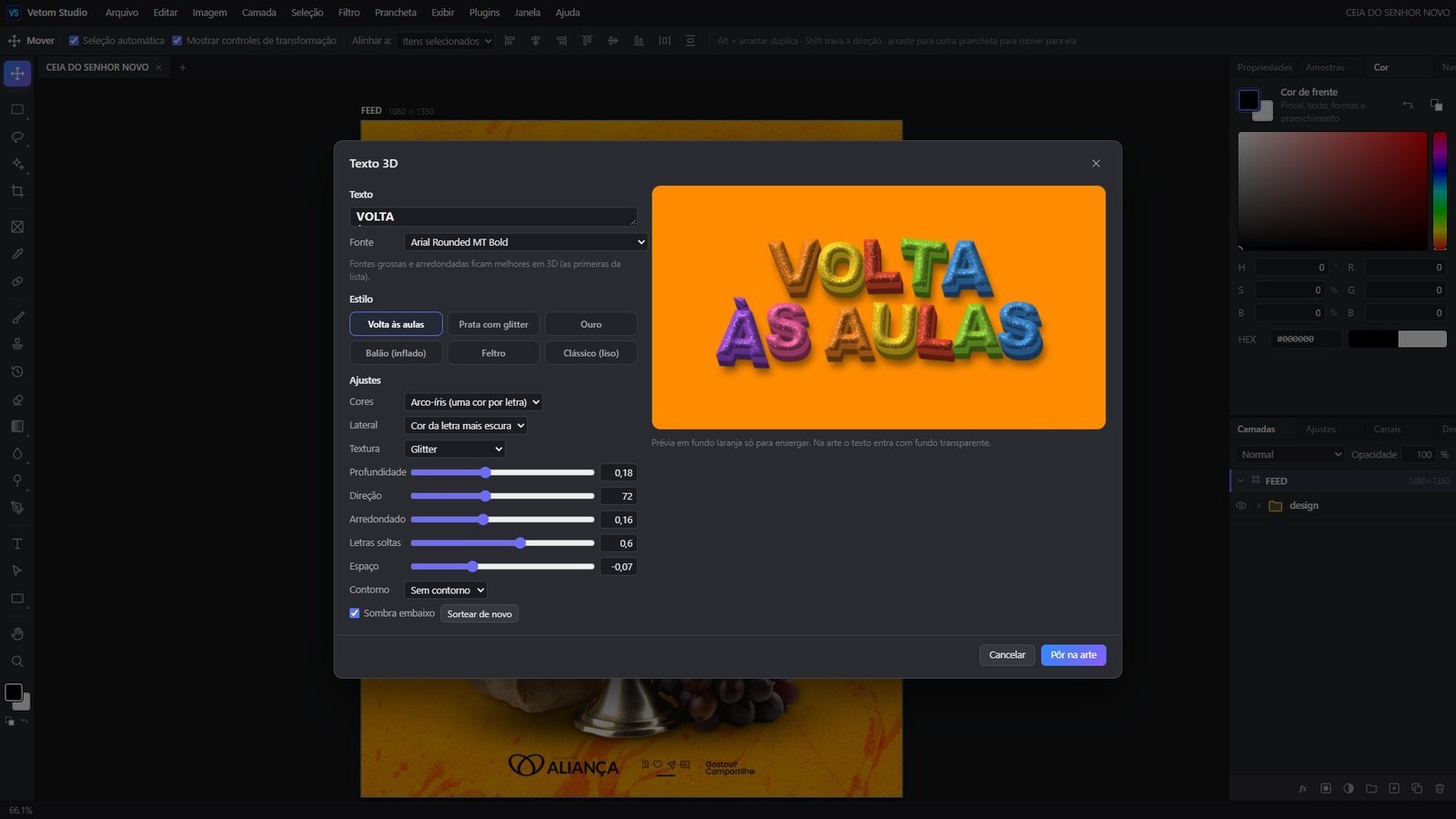Choose the Volta às aulas style
This screenshot has height=819, width=1456.
396,324
